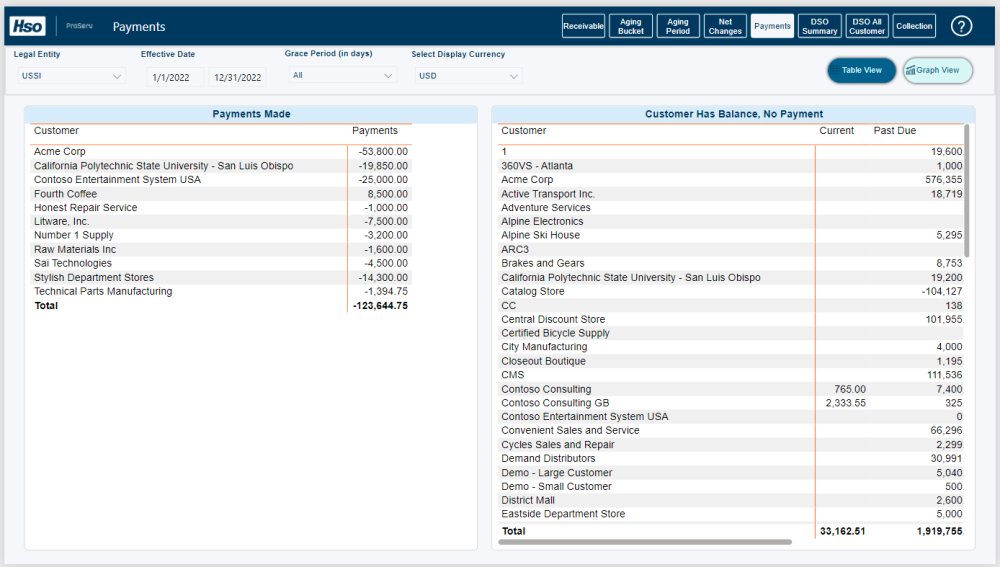Switch to the Aging Bucket tab
This screenshot has width=1000, height=567.
(x=631, y=26)
